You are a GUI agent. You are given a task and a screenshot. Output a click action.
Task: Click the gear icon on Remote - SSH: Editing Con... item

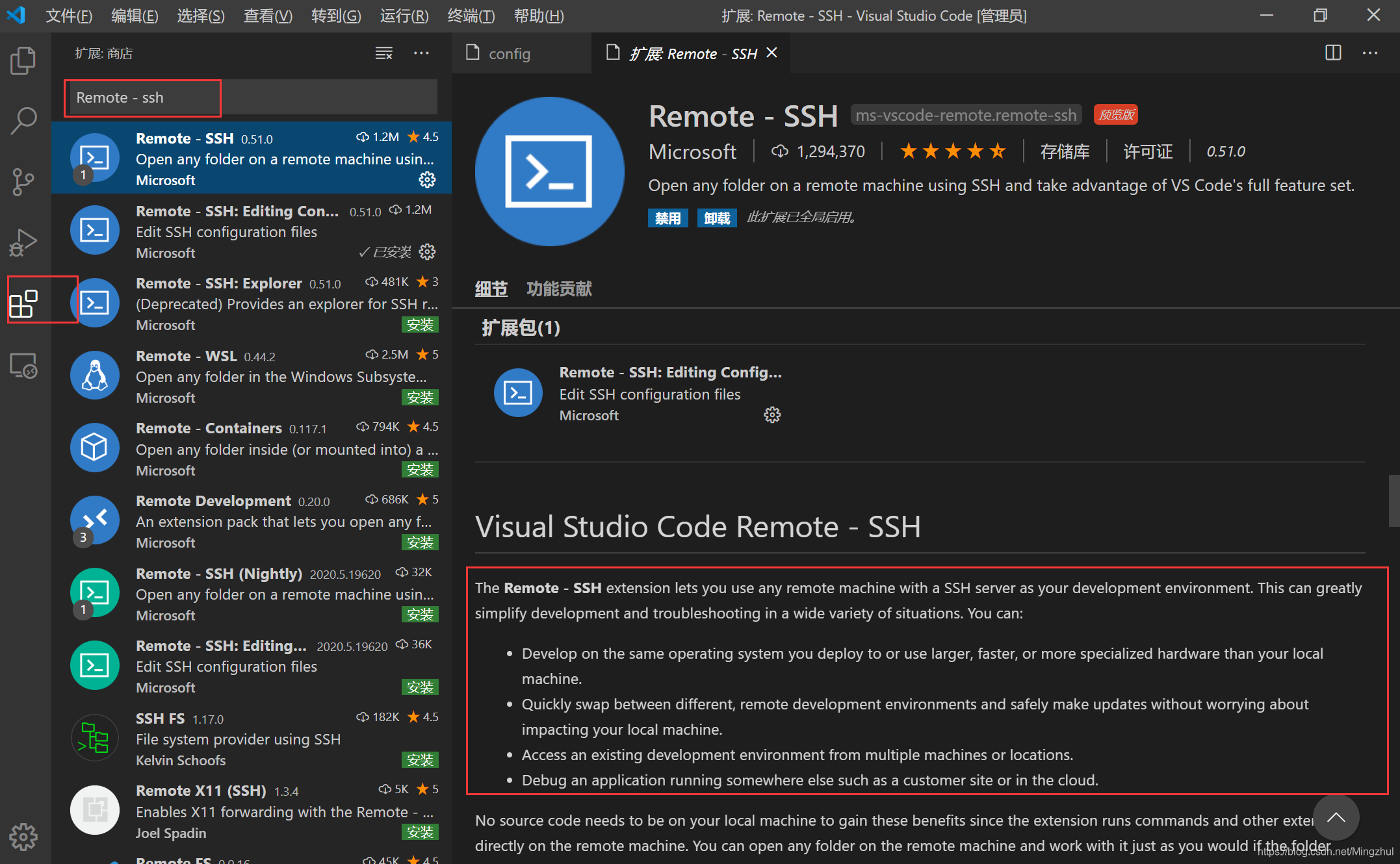pos(427,251)
